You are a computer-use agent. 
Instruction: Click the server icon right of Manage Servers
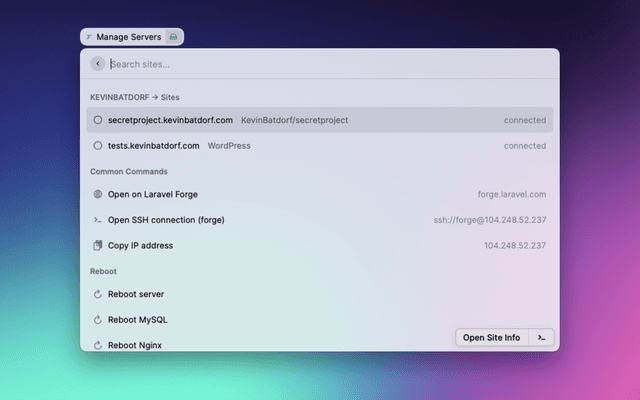[x=173, y=37]
